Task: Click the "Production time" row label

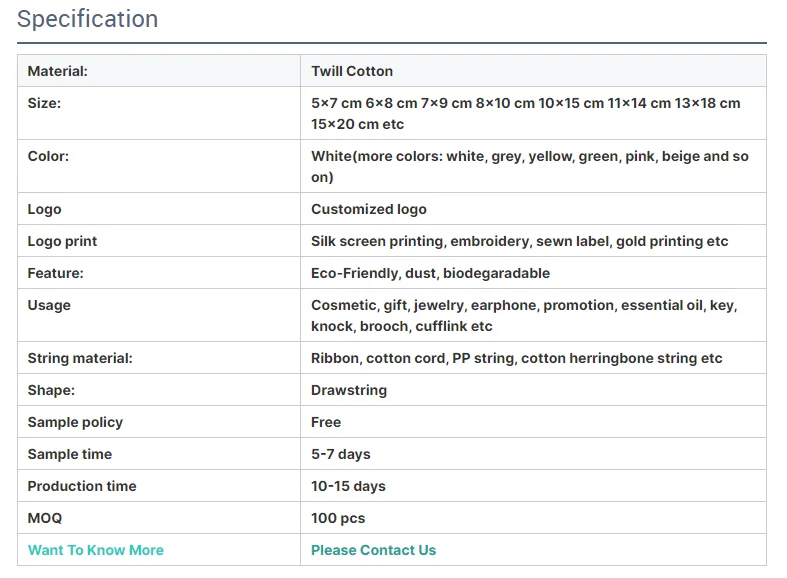Action: [82, 486]
